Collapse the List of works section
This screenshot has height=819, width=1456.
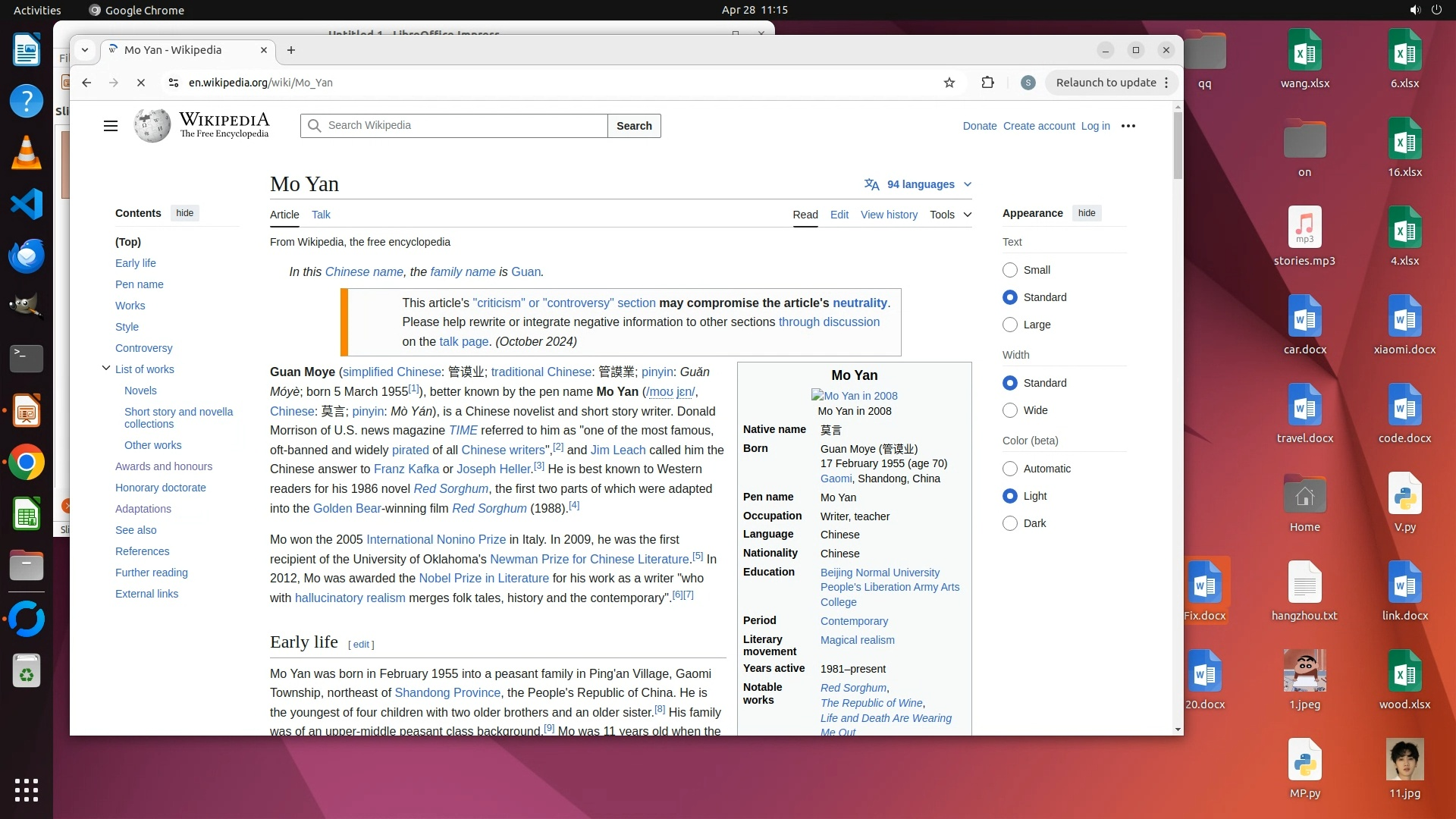coord(106,369)
